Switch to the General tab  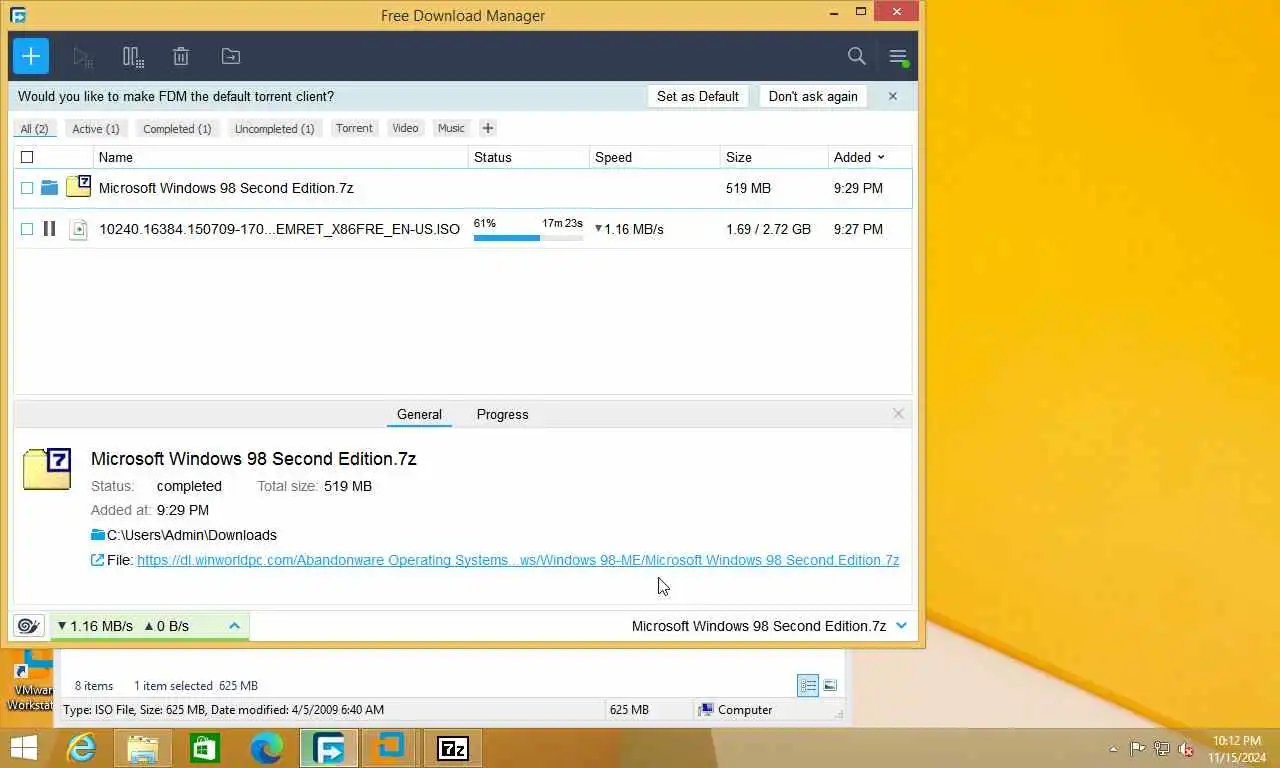(x=419, y=414)
